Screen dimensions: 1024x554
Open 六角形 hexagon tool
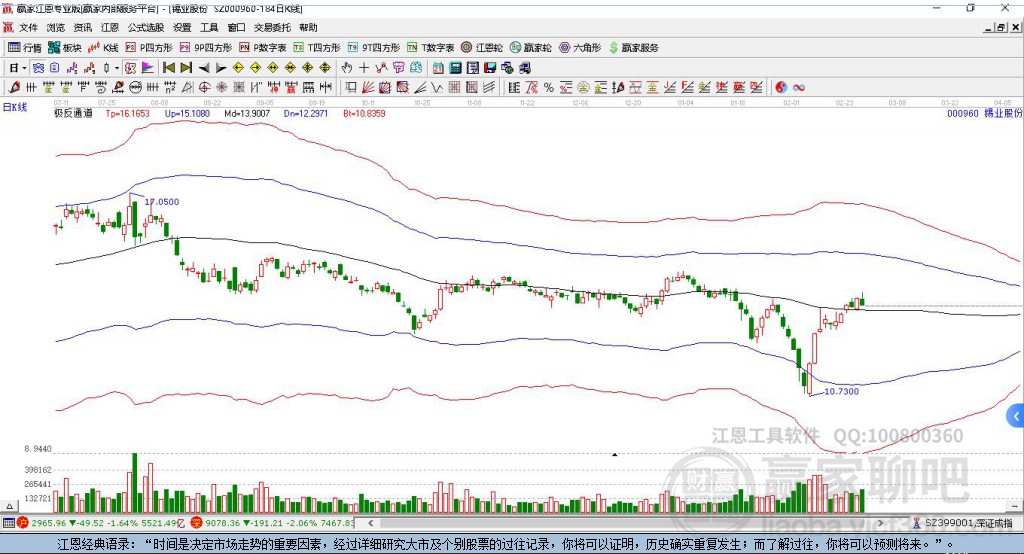[580, 48]
